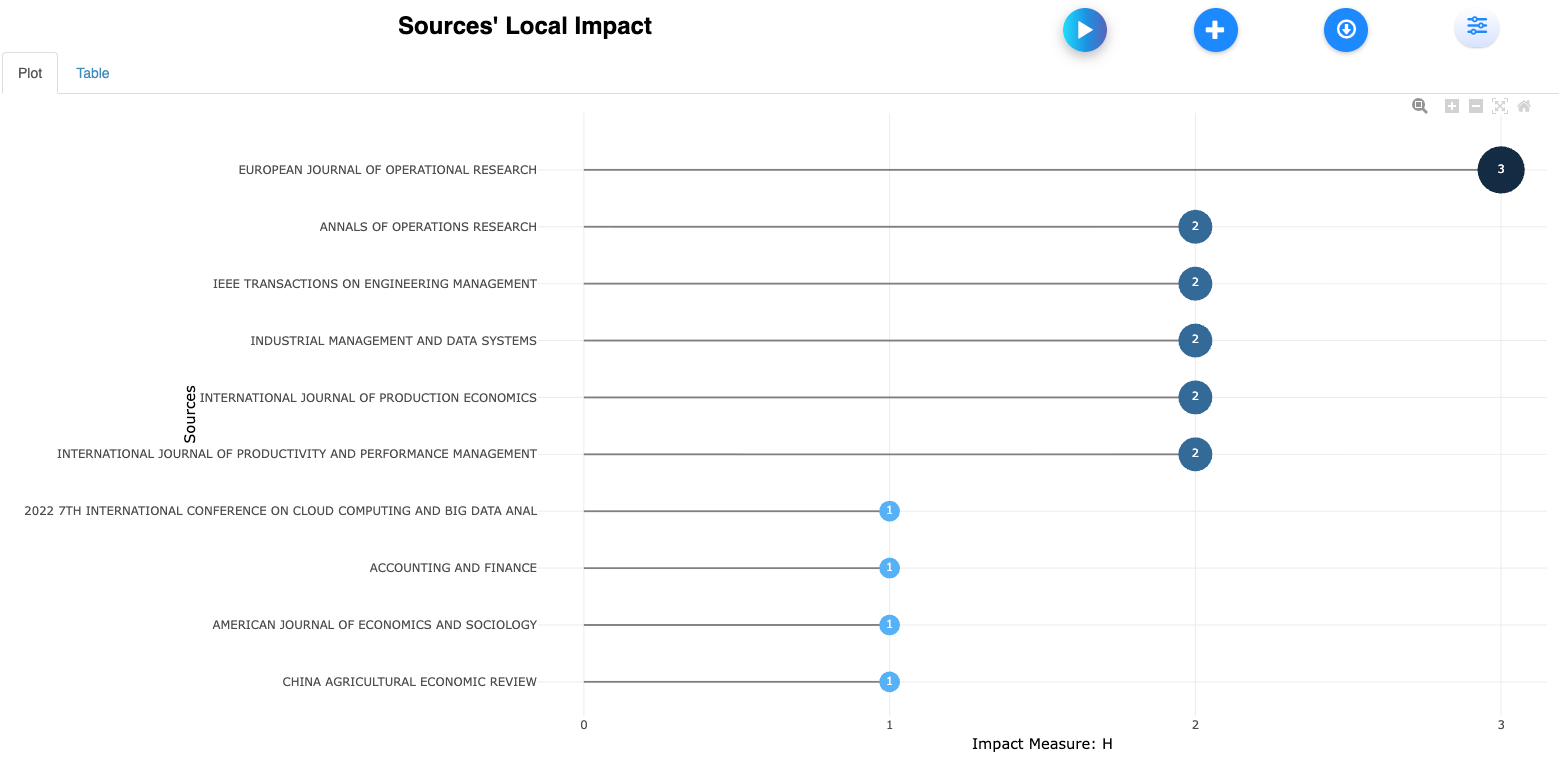Reset axes with the home icon
This screenshot has height=771, width=1559.
tap(1523, 106)
